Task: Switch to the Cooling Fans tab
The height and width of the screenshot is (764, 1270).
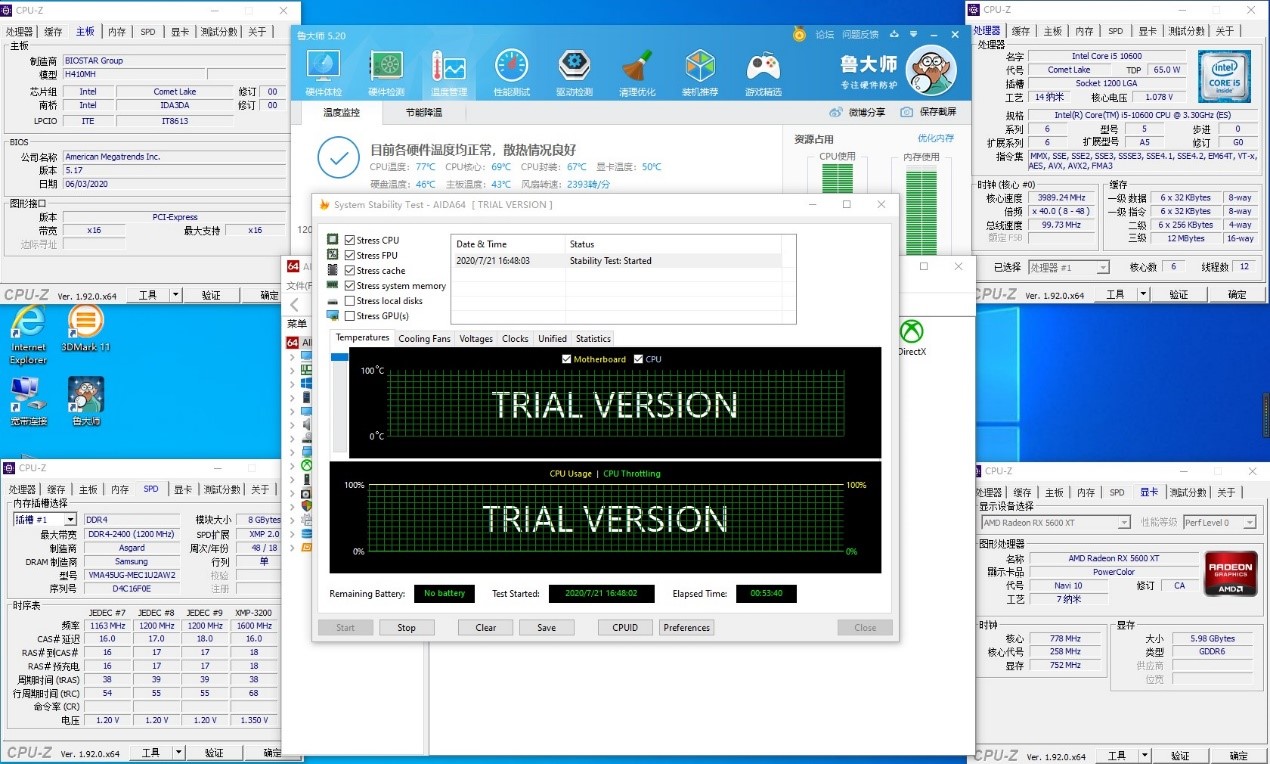Action: pyautogui.click(x=424, y=339)
